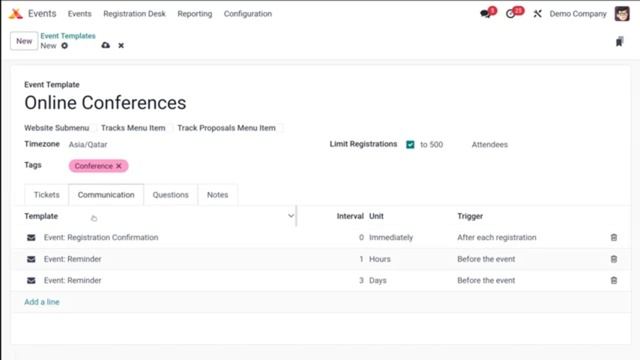Screen dimensions: 640x360
Task: Open Trigger dropdown in the Hours reminder row
Action: [x=486, y=259]
